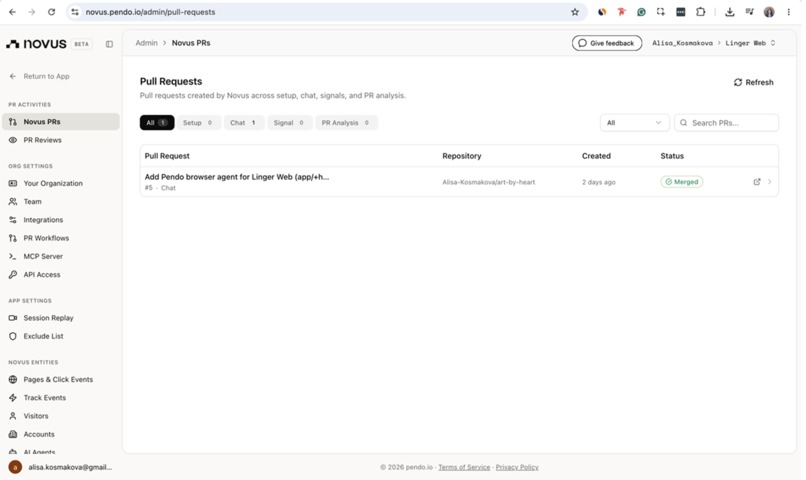
Task: Click the browser address bar URL
Action: pos(151,12)
